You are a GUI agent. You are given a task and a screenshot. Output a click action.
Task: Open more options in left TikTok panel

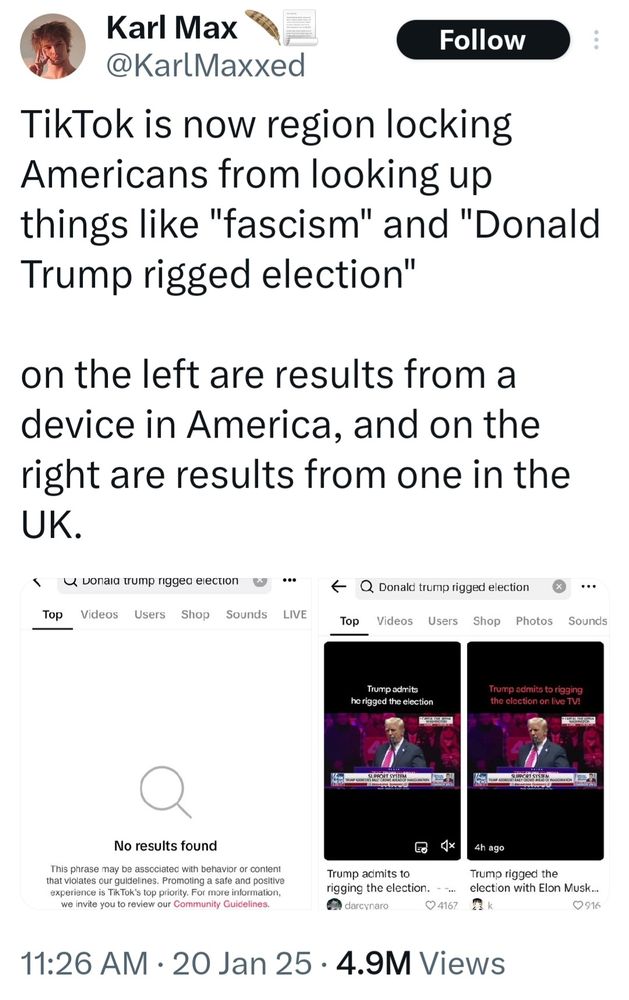pos(290,580)
